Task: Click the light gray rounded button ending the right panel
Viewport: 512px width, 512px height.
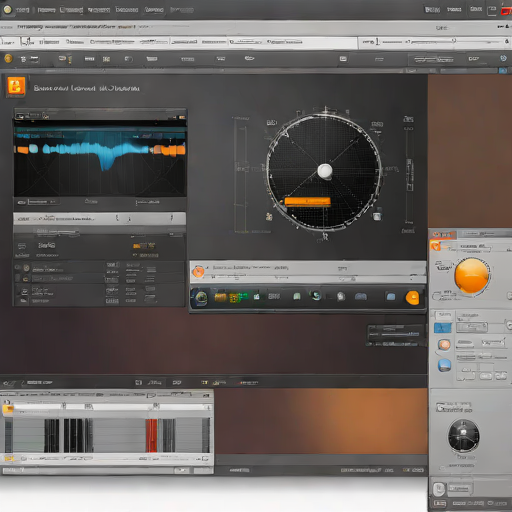Action: point(439,489)
